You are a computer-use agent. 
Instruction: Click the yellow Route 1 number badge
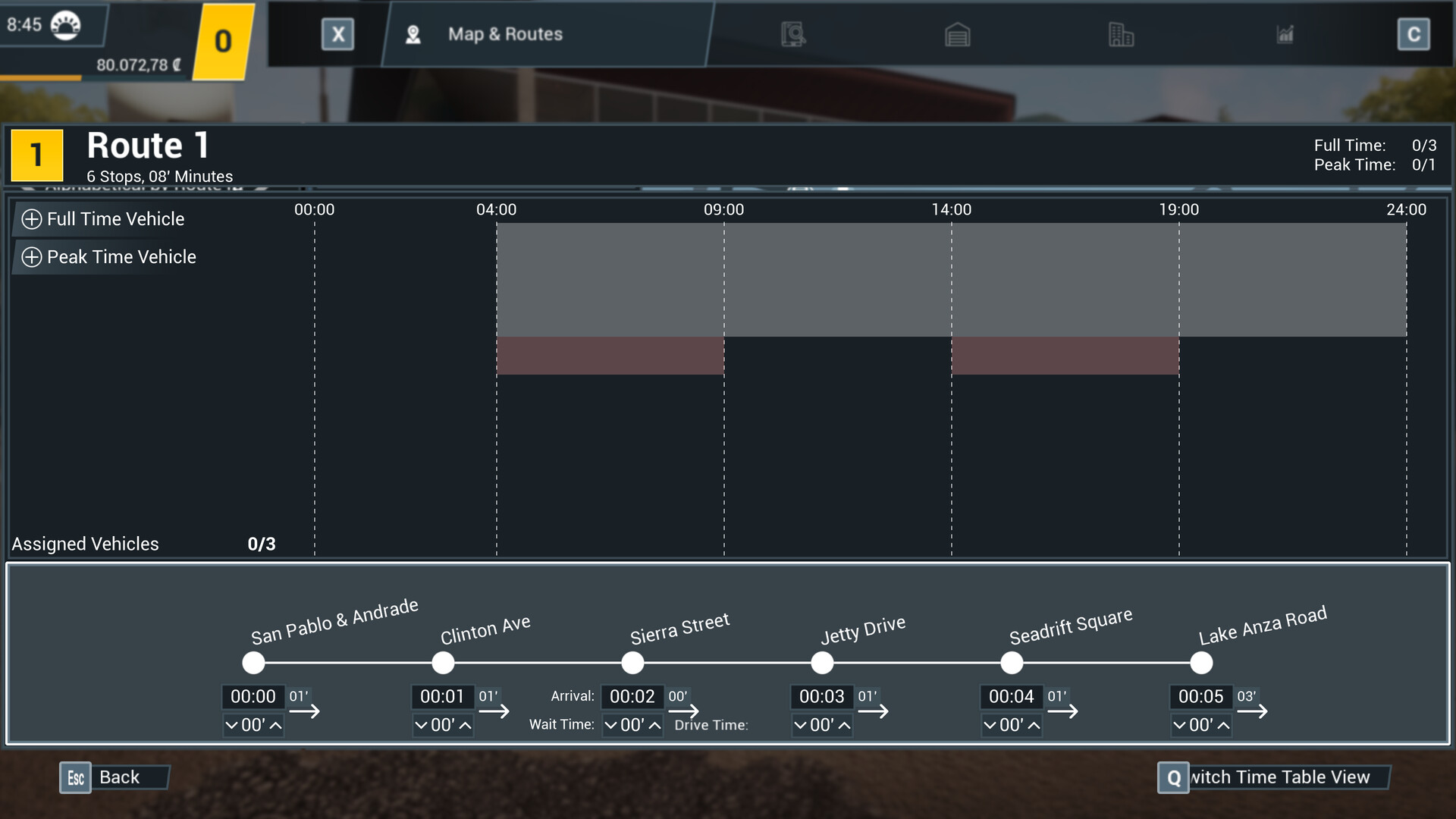point(36,155)
